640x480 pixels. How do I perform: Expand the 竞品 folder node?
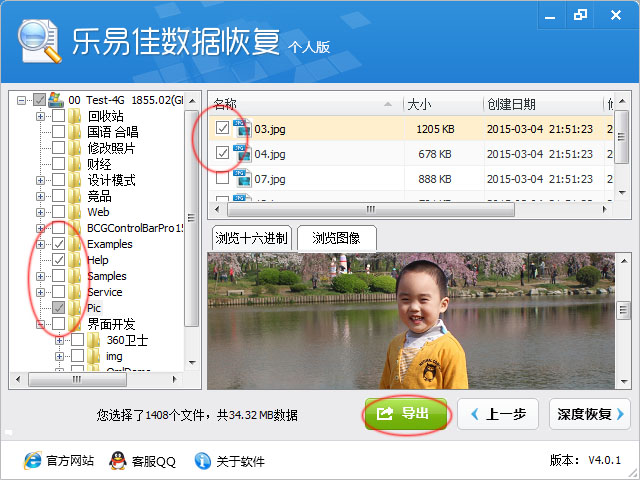pos(40,196)
